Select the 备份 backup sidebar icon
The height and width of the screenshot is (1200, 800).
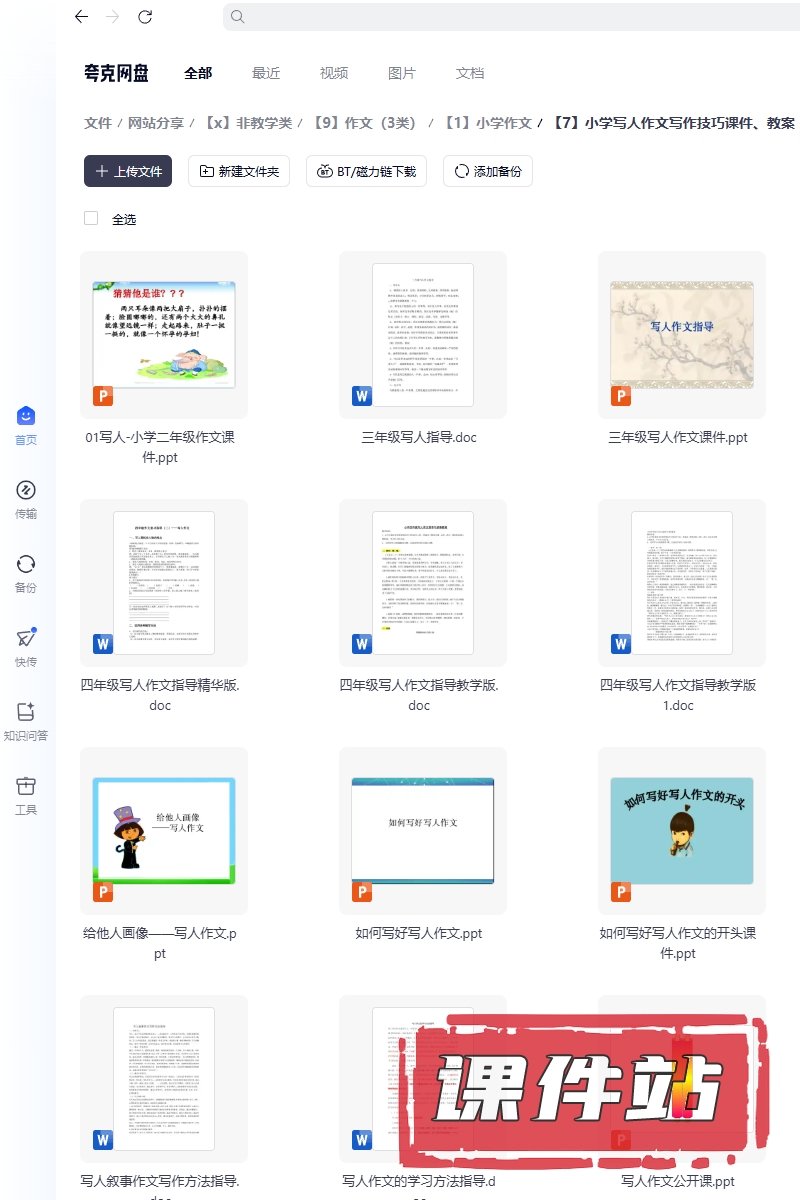[x=26, y=564]
